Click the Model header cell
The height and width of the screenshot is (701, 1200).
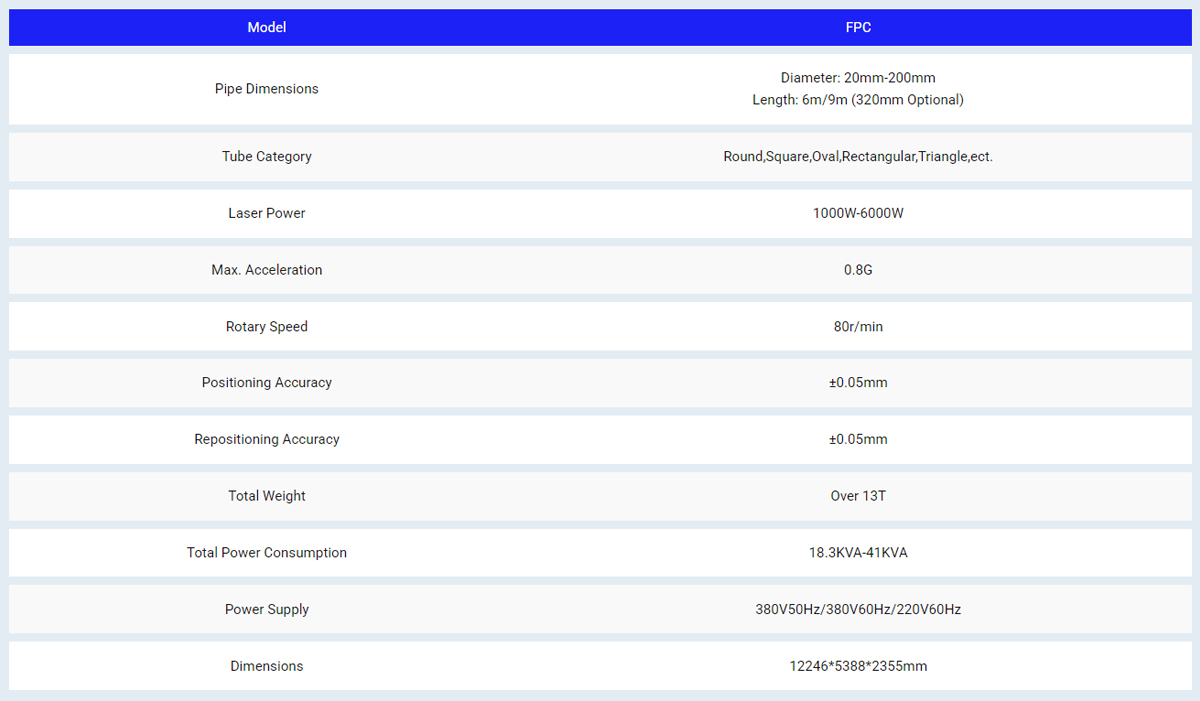click(266, 28)
